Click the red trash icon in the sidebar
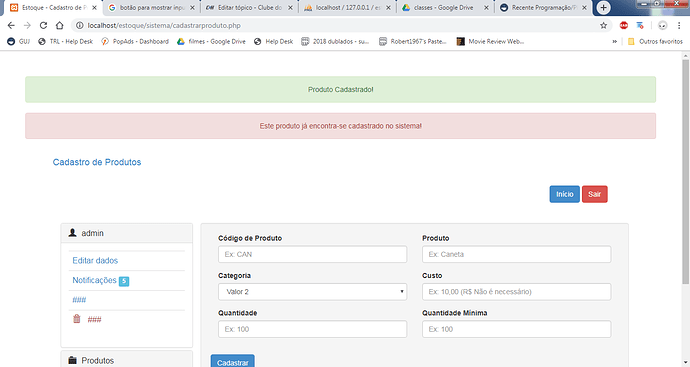This screenshot has width=690, height=367. (x=77, y=319)
